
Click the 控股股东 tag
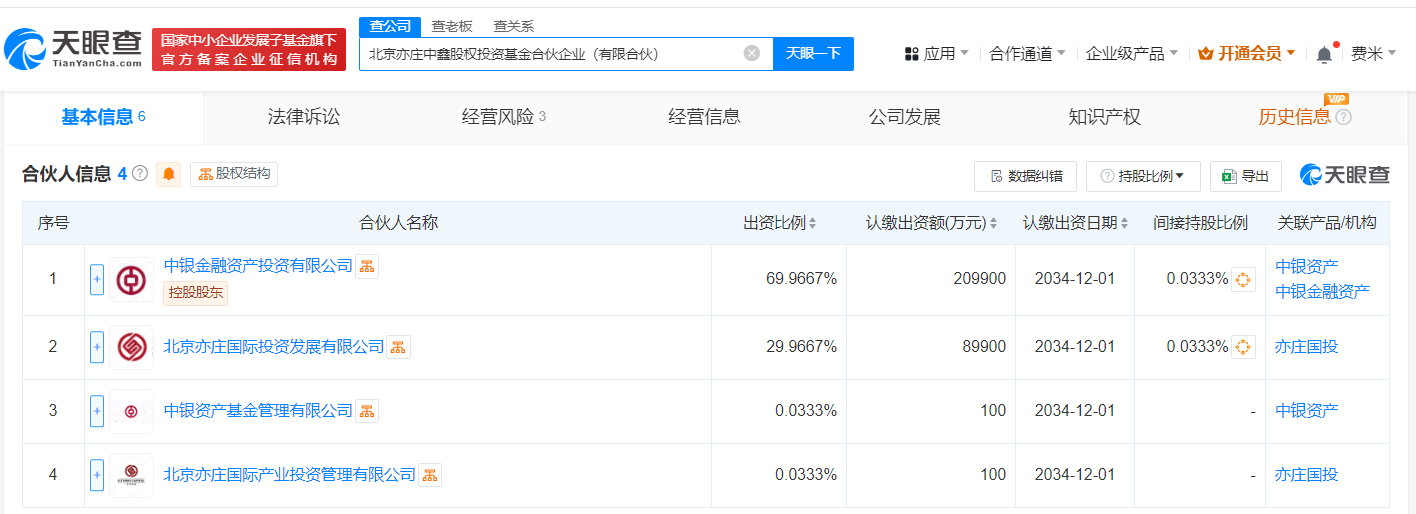click(x=196, y=293)
